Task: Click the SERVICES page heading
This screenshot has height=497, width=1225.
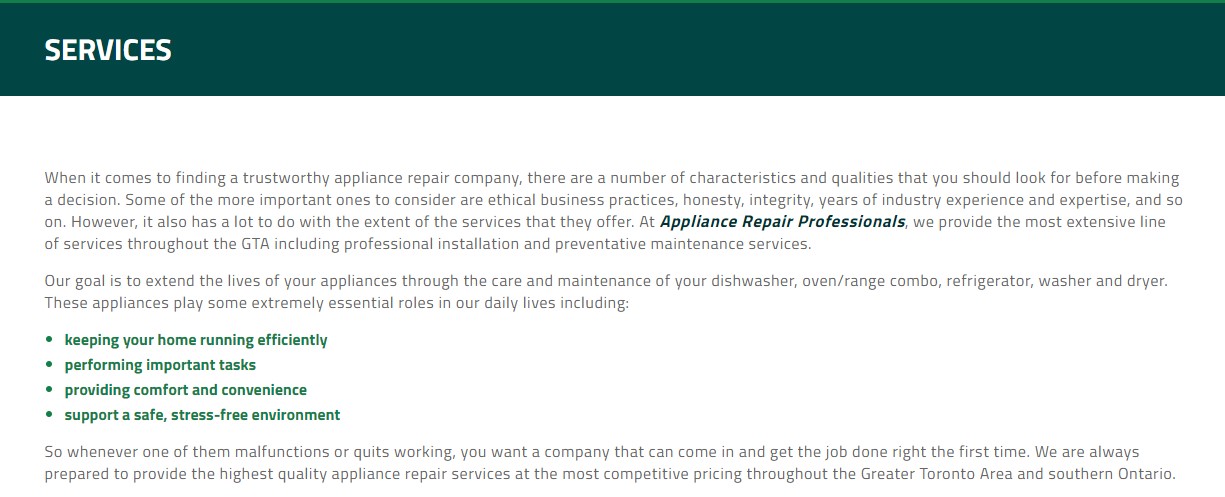Action: tap(108, 50)
